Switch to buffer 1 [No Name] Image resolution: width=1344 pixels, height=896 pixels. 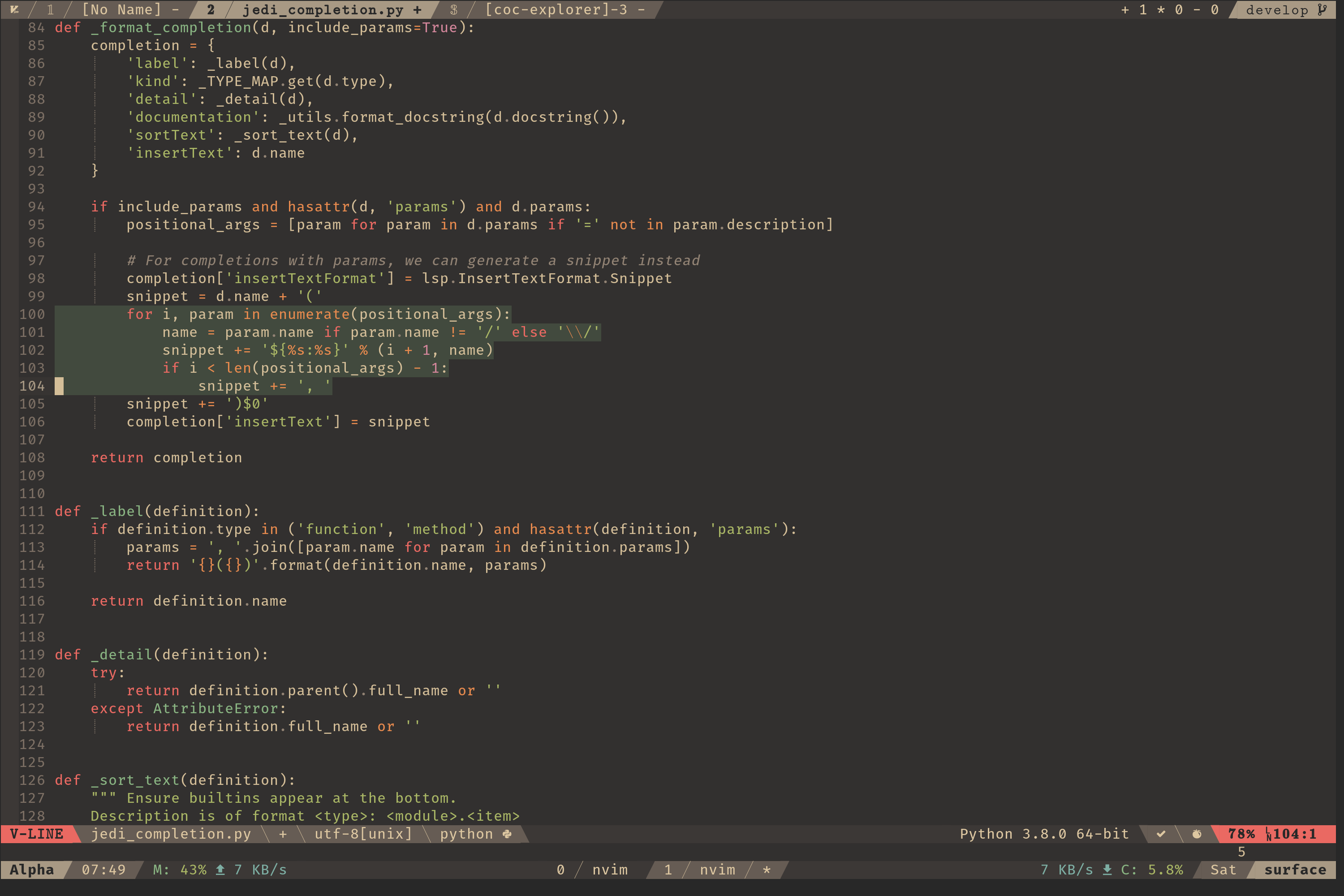click(123, 9)
